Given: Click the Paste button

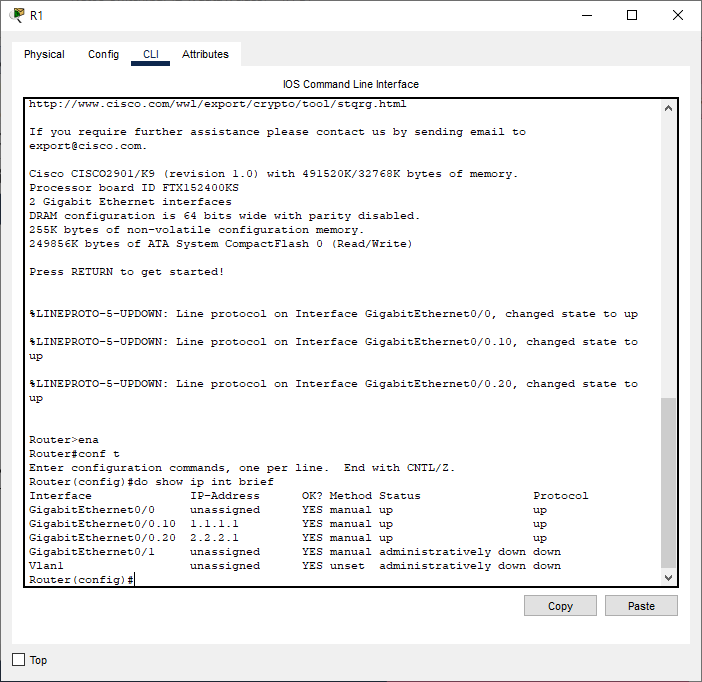Looking at the screenshot, I should 641,605.
